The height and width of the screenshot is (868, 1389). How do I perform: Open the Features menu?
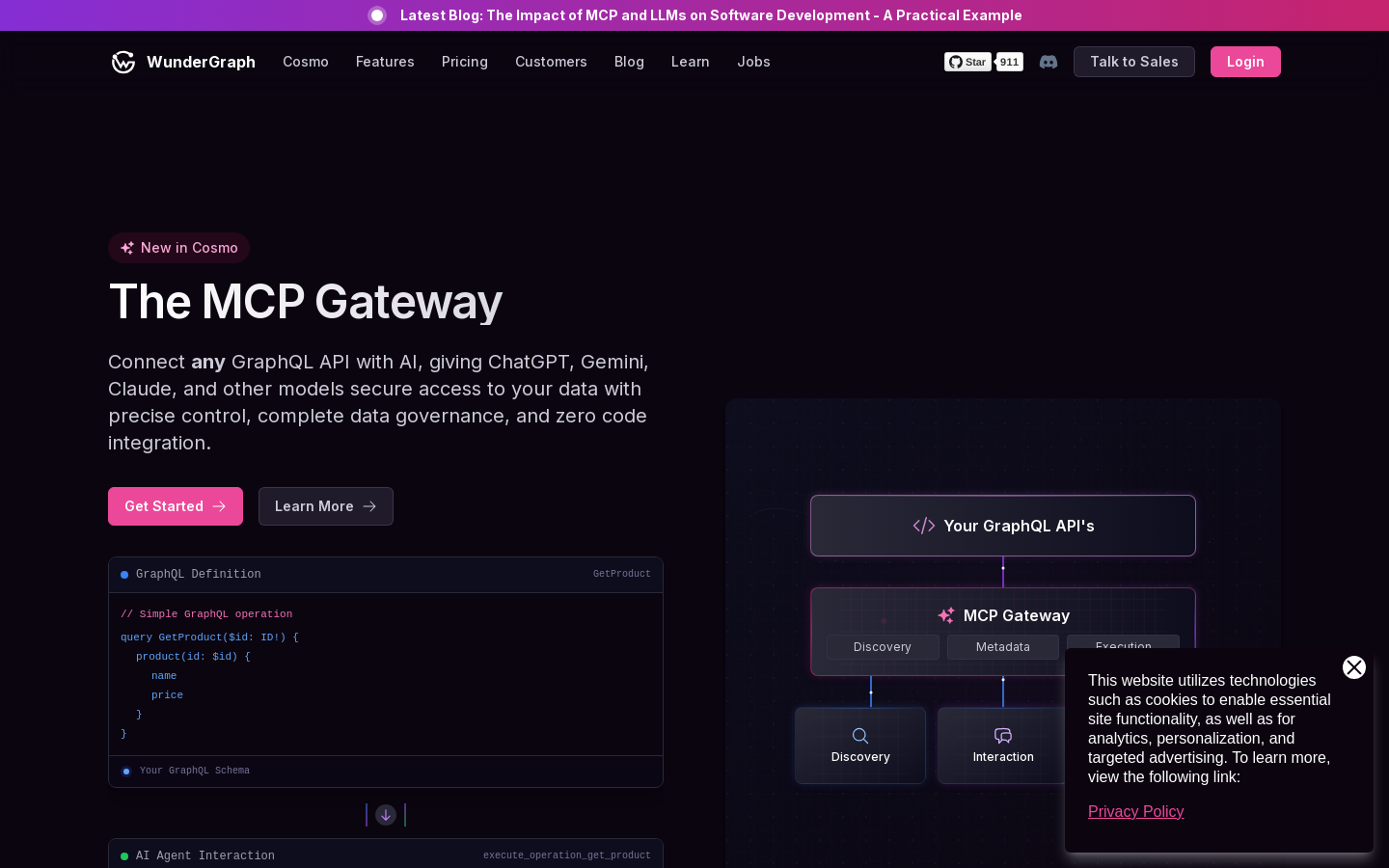(385, 62)
